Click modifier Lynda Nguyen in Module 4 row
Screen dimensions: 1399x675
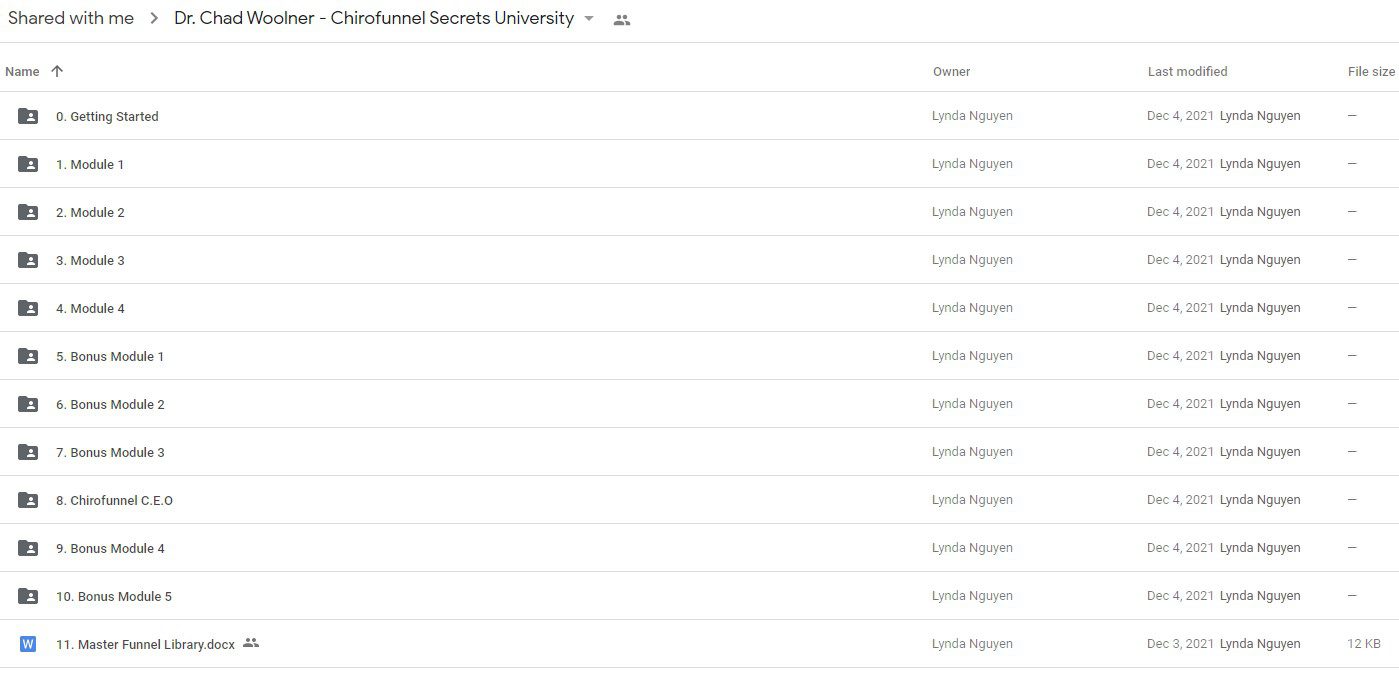[x=1260, y=308]
